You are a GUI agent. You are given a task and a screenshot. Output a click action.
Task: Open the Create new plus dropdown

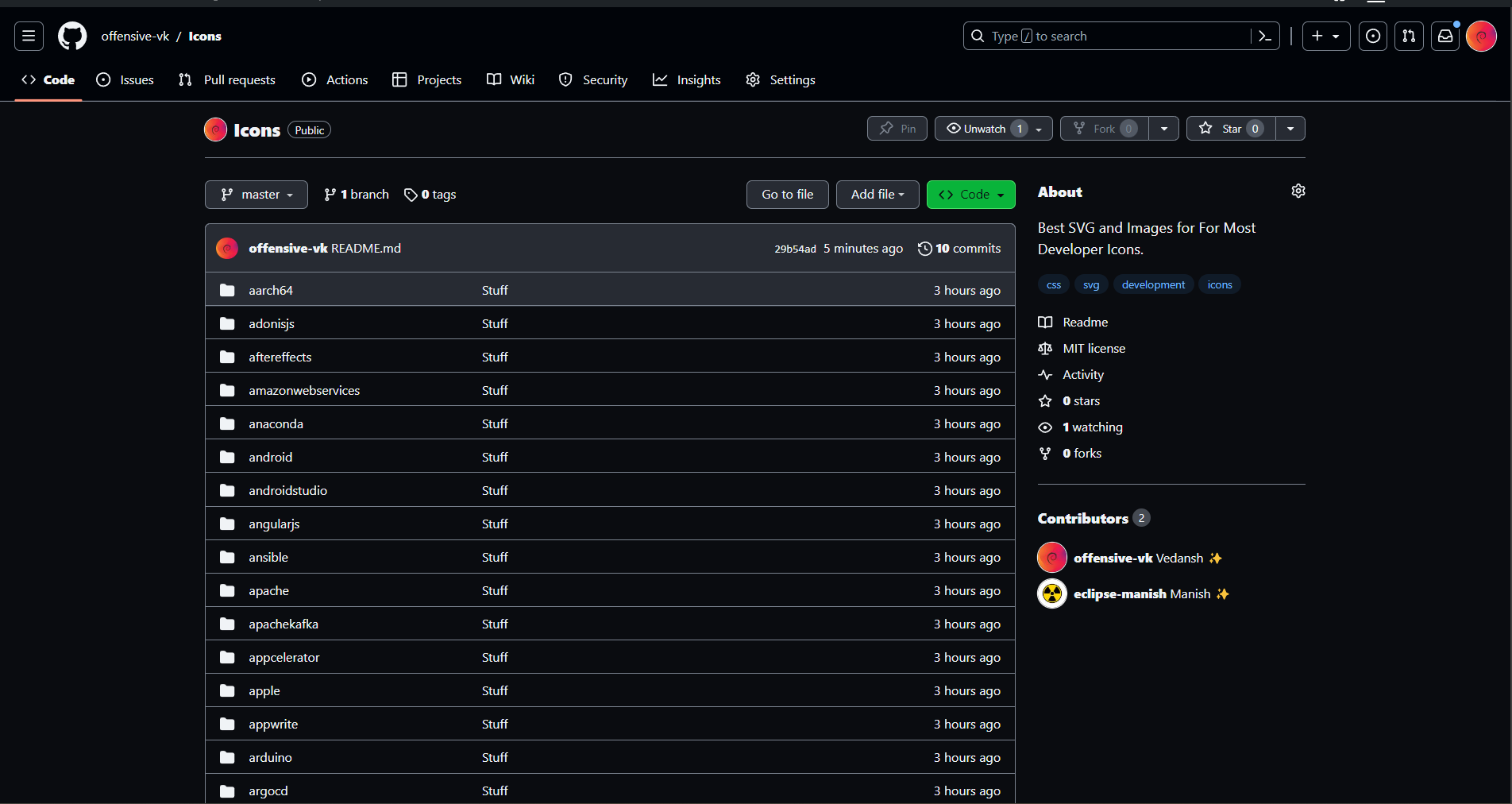click(x=1326, y=36)
